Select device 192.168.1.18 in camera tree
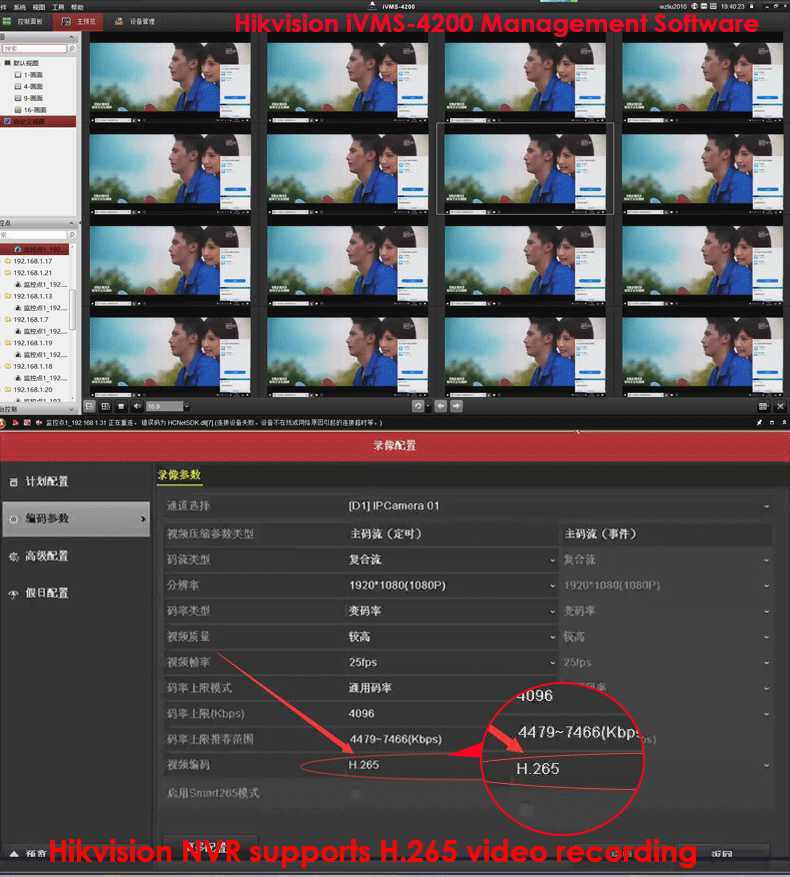Image resolution: width=790 pixels, height=877 pixels. (x=32, y=366)
